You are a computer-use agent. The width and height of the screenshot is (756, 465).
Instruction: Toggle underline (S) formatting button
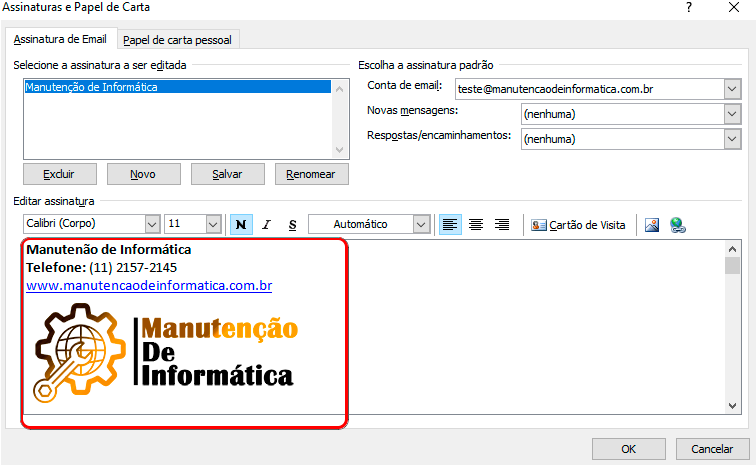(x=292, y=225)
